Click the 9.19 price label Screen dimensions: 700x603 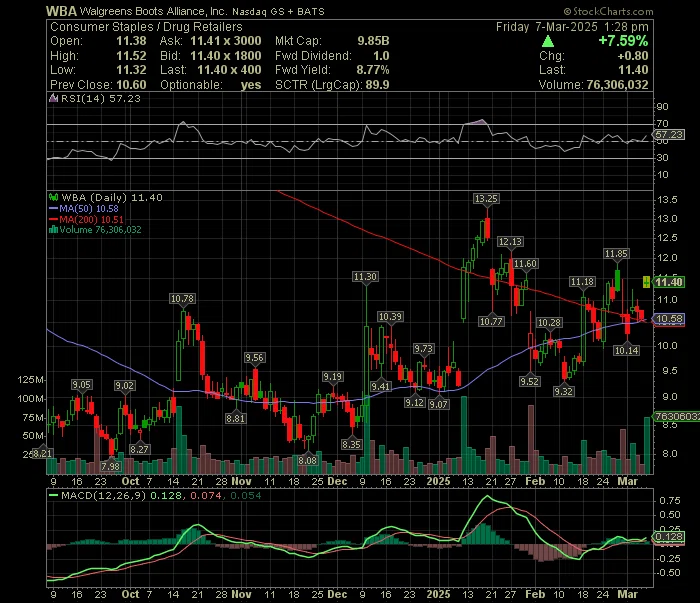point(333,377)
